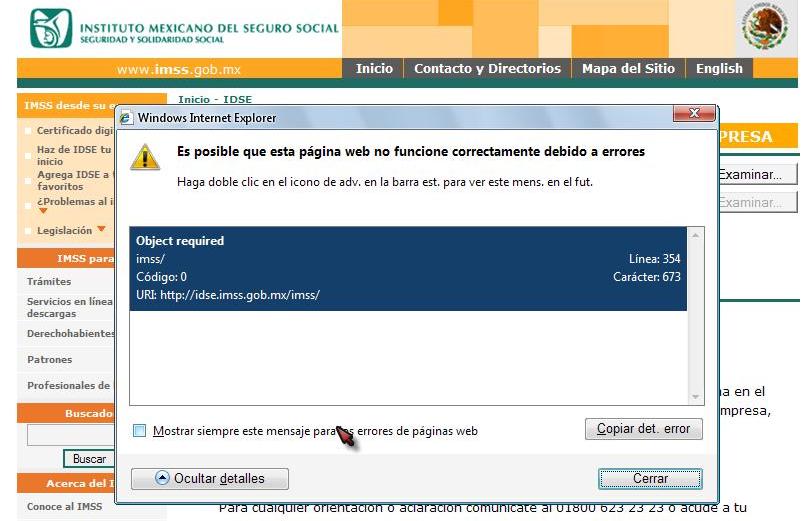Click the Carácter: 673 text

647,277
